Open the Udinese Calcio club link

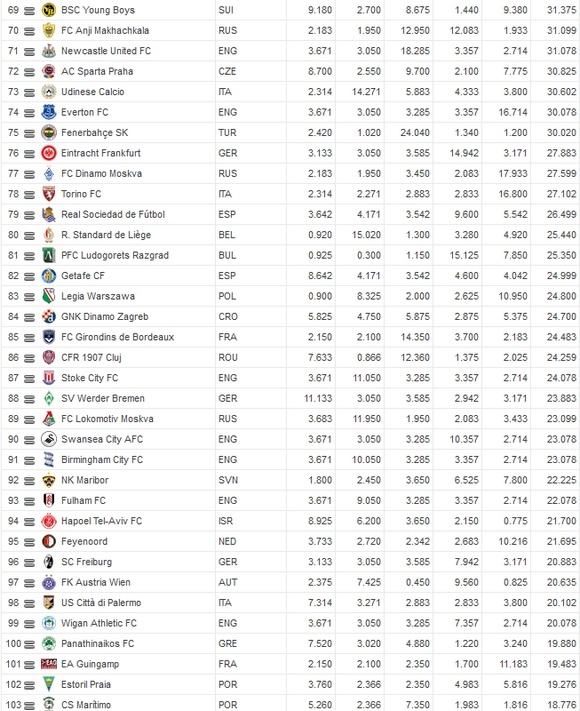point(93,92)
